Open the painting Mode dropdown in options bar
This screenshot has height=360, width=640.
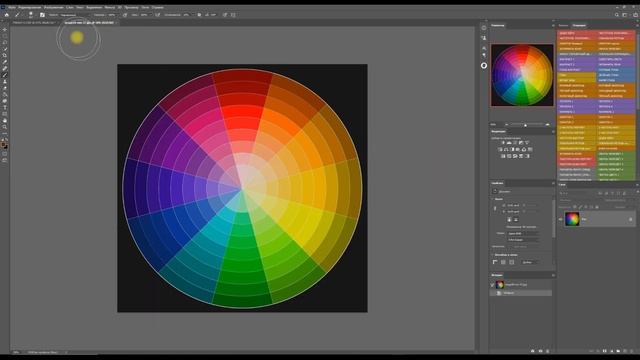coord(75,15)
